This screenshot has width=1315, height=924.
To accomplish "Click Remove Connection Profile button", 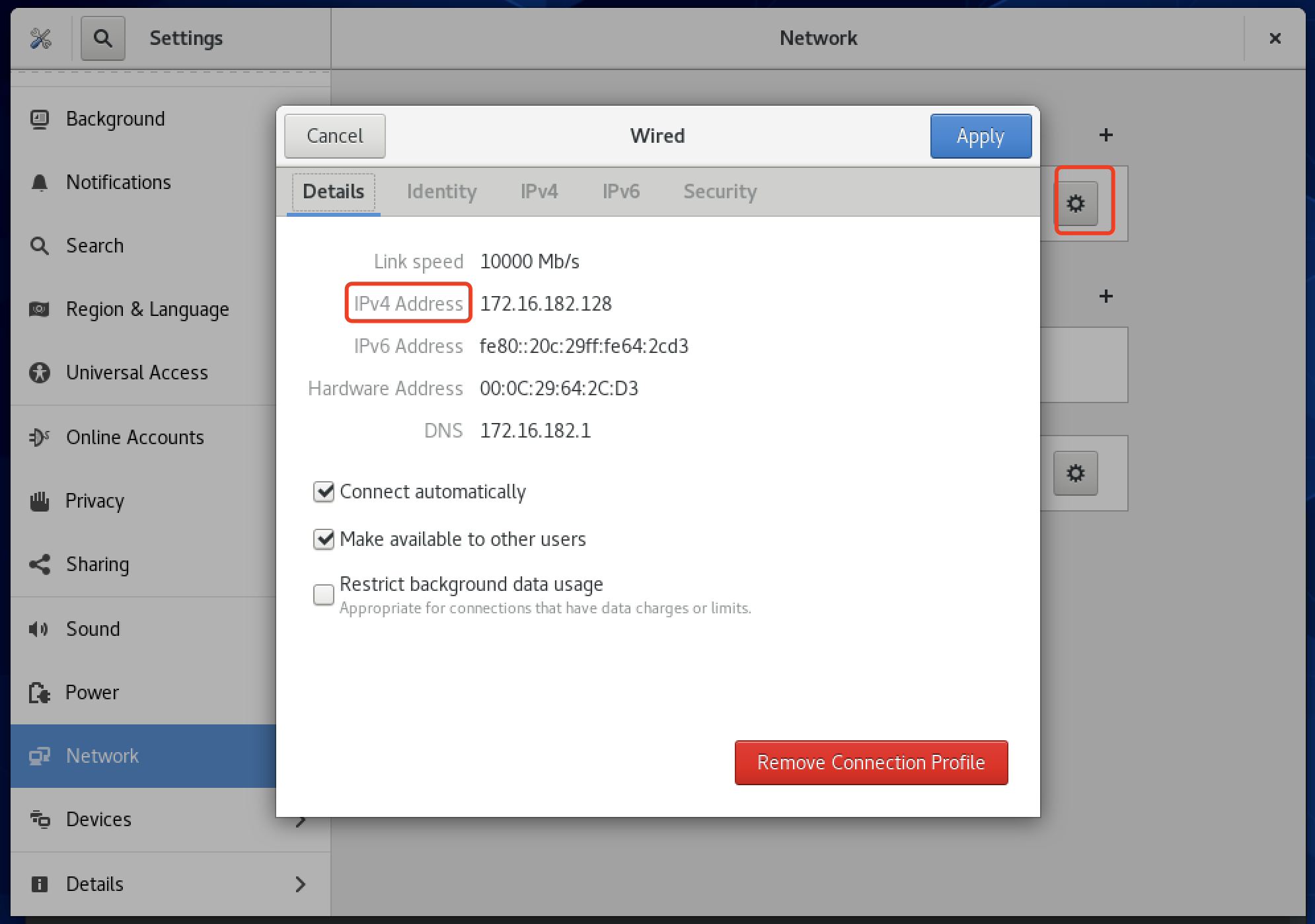I will click(x=871, y=763).
